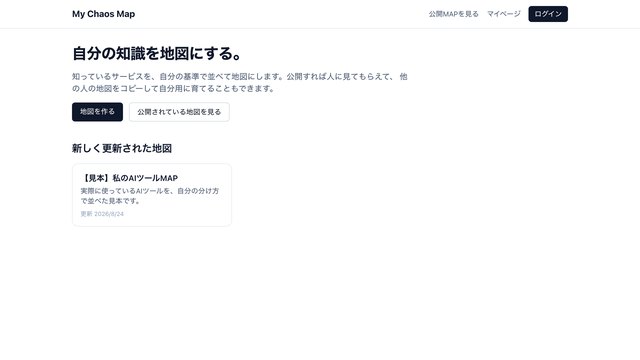Click the 地図を作る button
Viewport: 640px width, 360px height.
(97, 112)
